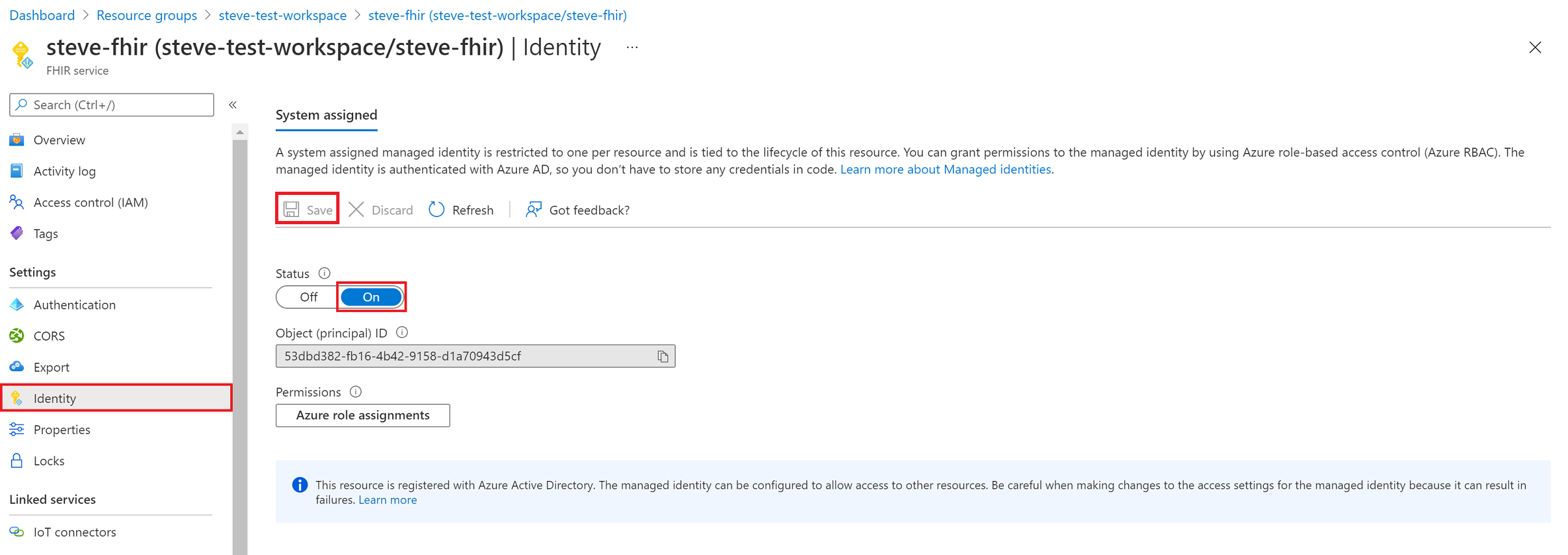Click the Discard X icon

pyautogui.click(x=356, y=209)
